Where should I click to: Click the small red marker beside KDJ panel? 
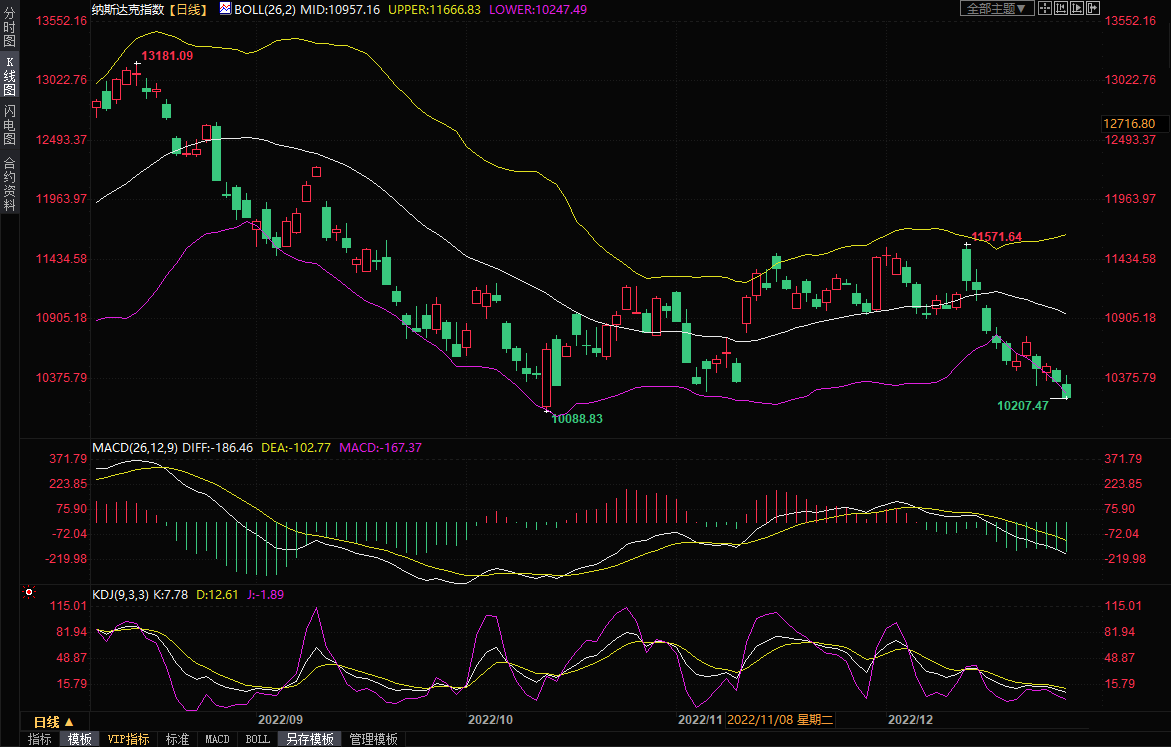pos(27,594)
